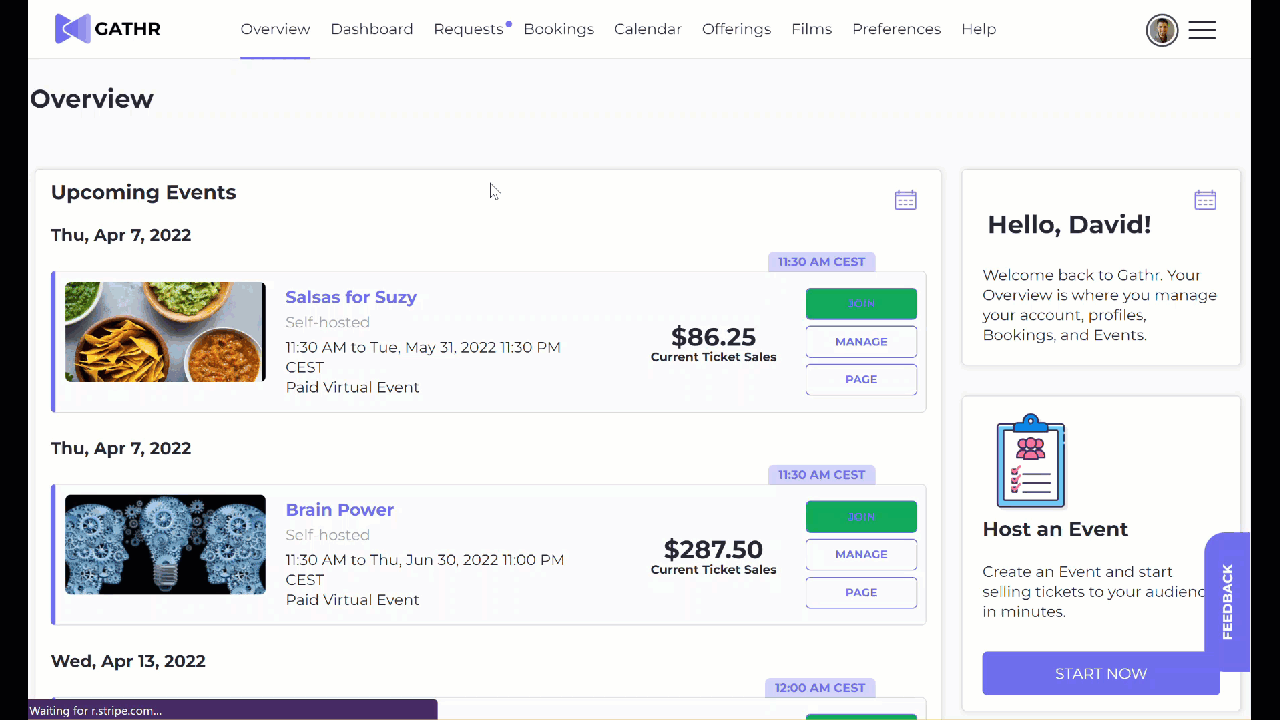1280x720 pixels.
Task: Open the Calendar tab
Action: 648,29
